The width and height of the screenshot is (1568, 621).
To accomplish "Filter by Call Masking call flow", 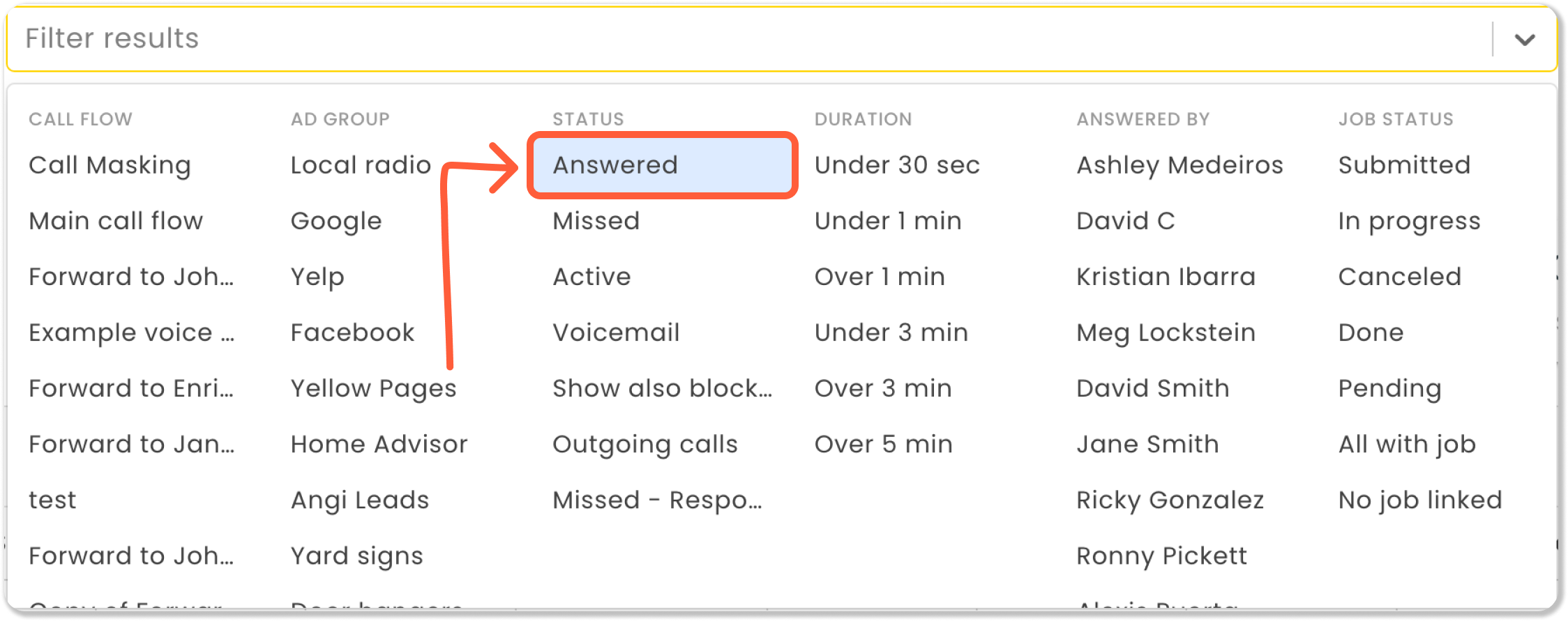I will 110,165.
